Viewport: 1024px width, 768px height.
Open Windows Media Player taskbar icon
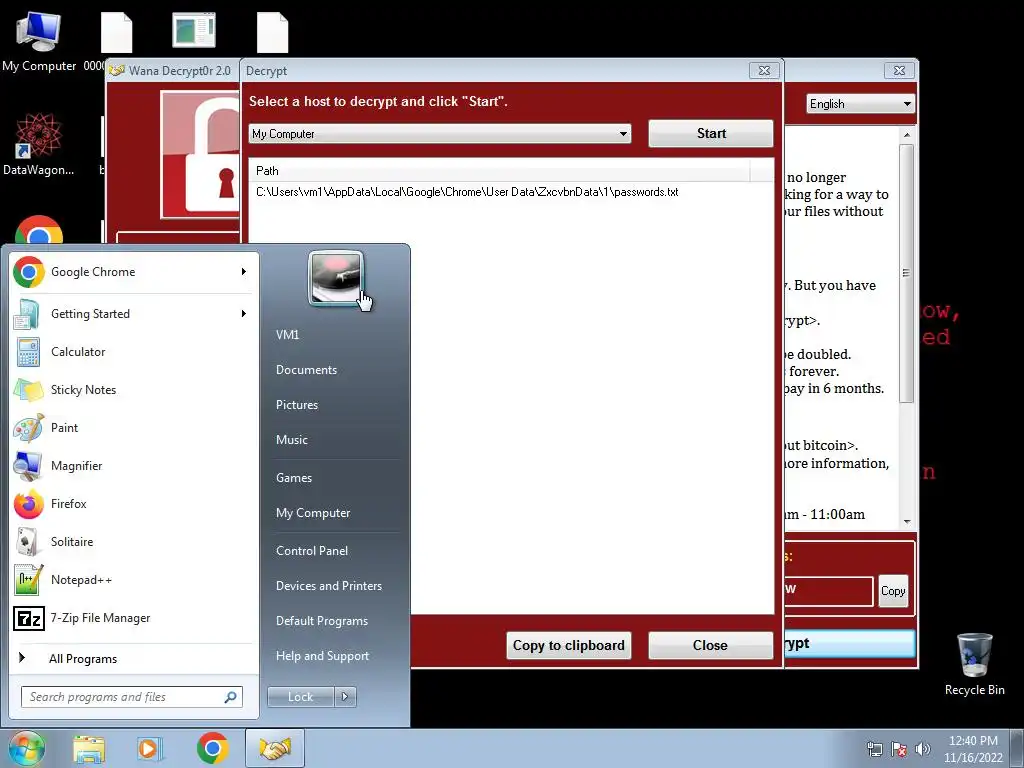149,748
